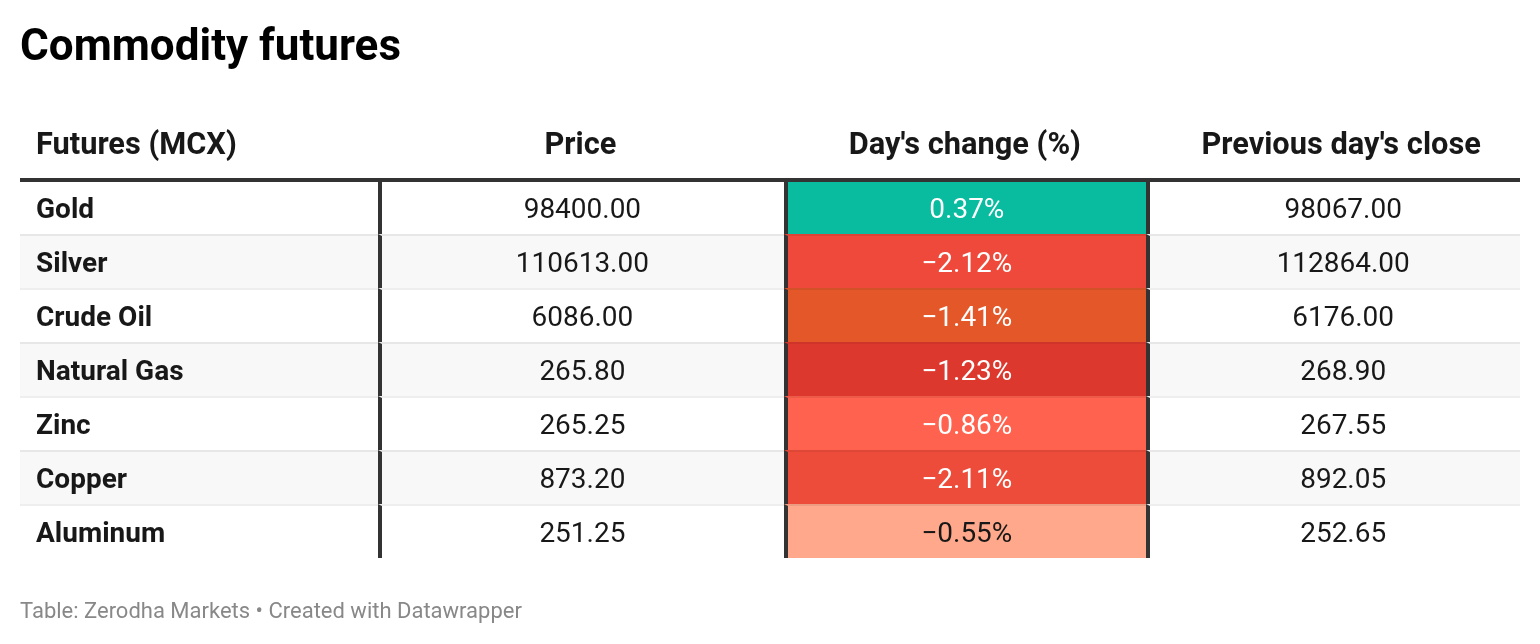Click the green Gold 0.37% cell
The image size is (1540, 644).
tap(966, 209)
